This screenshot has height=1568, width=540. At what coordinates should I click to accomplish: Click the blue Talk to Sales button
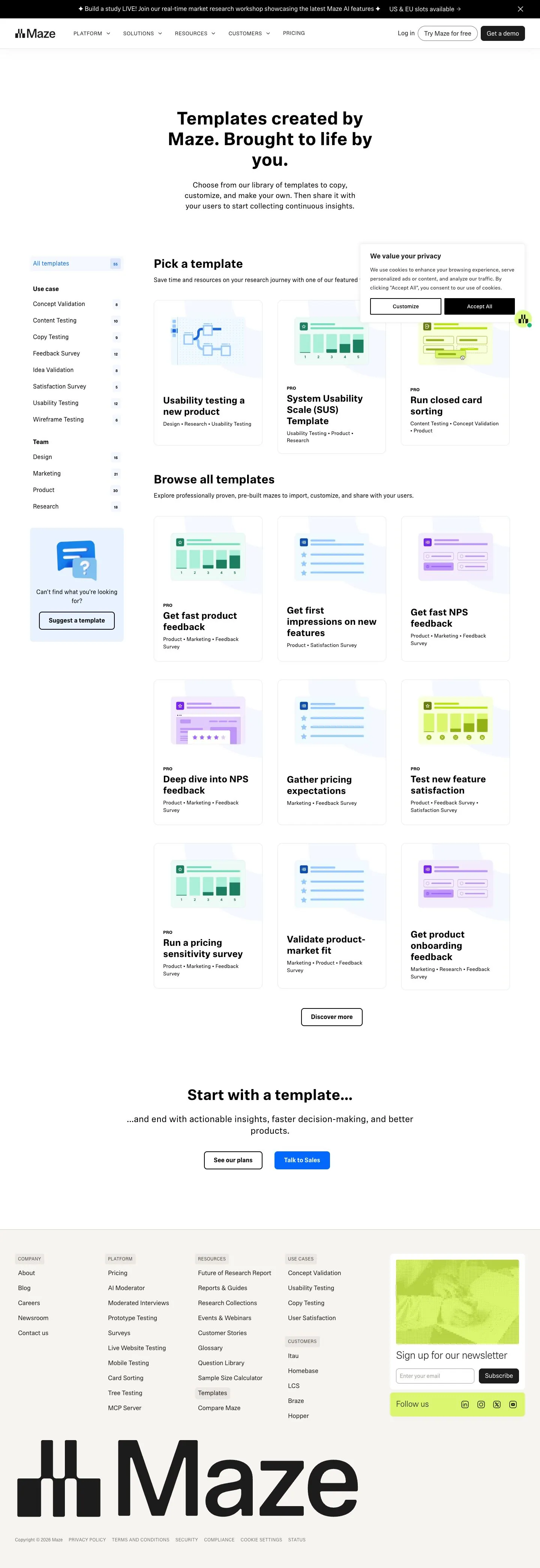pos(302,1160)
